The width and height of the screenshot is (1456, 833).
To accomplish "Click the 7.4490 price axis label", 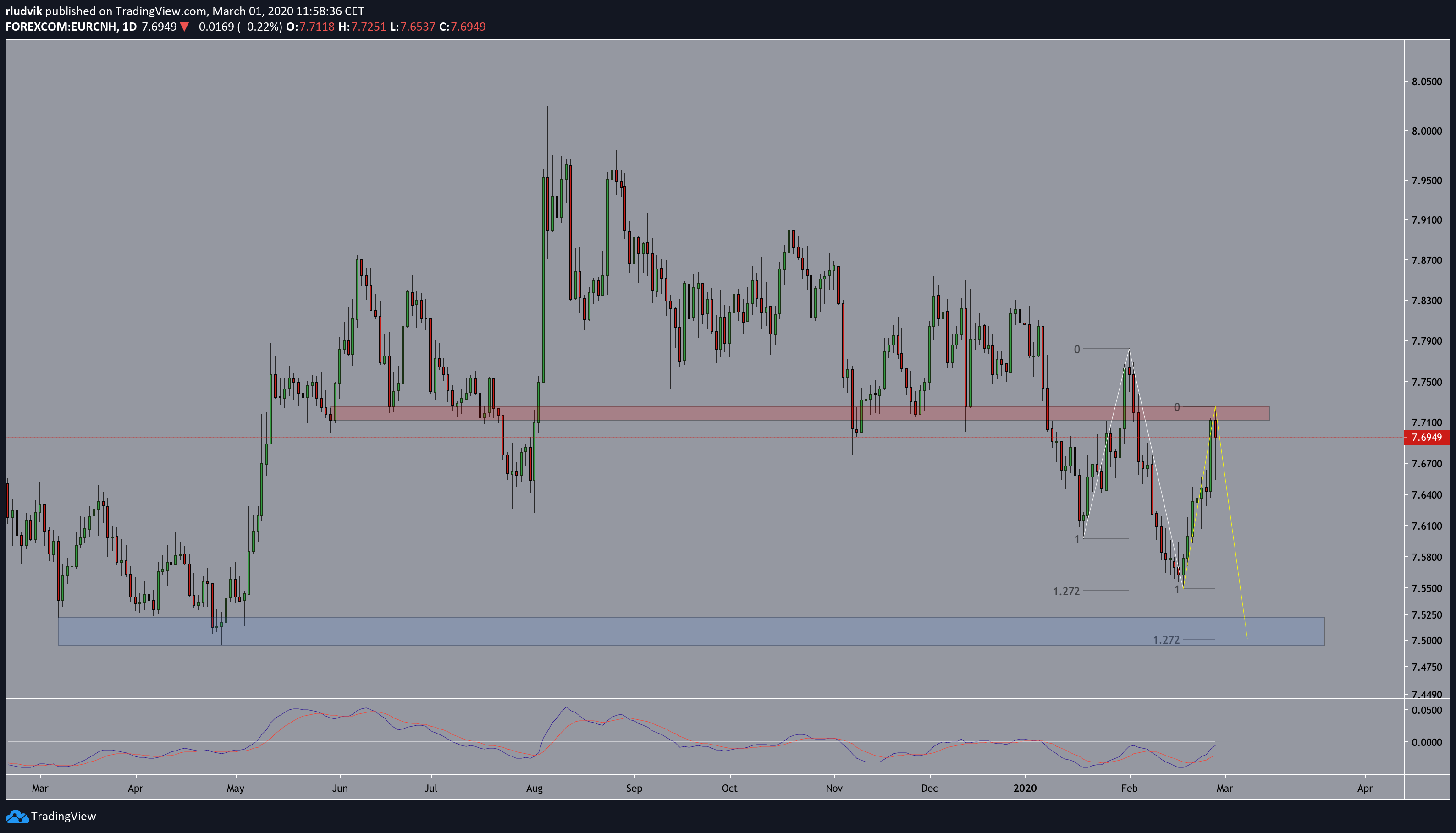I will [1427, 695].
